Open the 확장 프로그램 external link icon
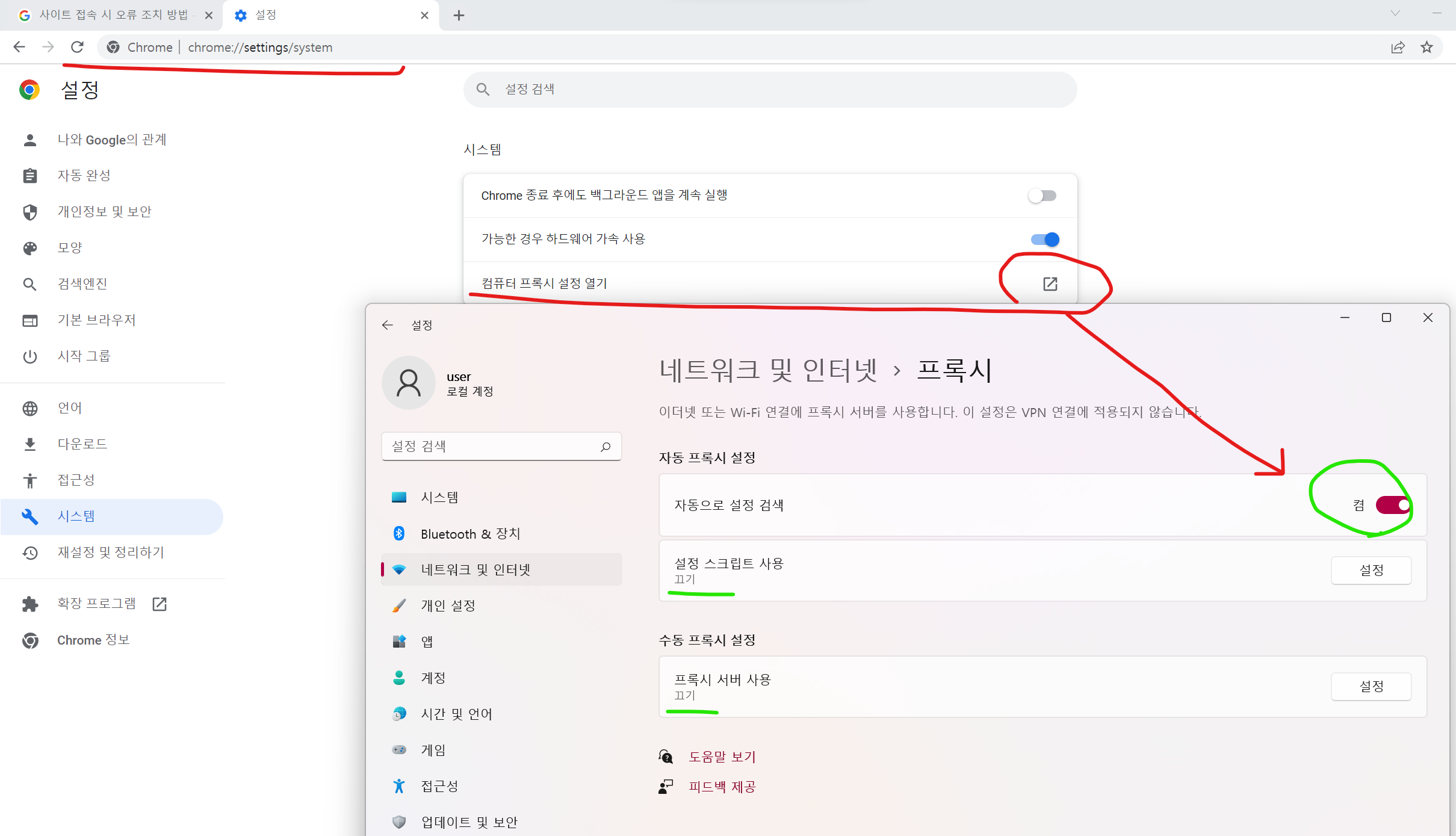1456x836 pixels. [158, 604]
